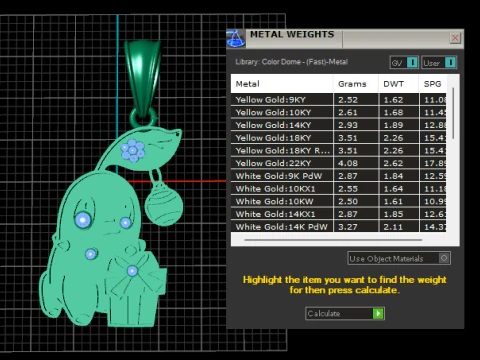Select the Yellow Gold:9KY row

click(x=339, y=100)
